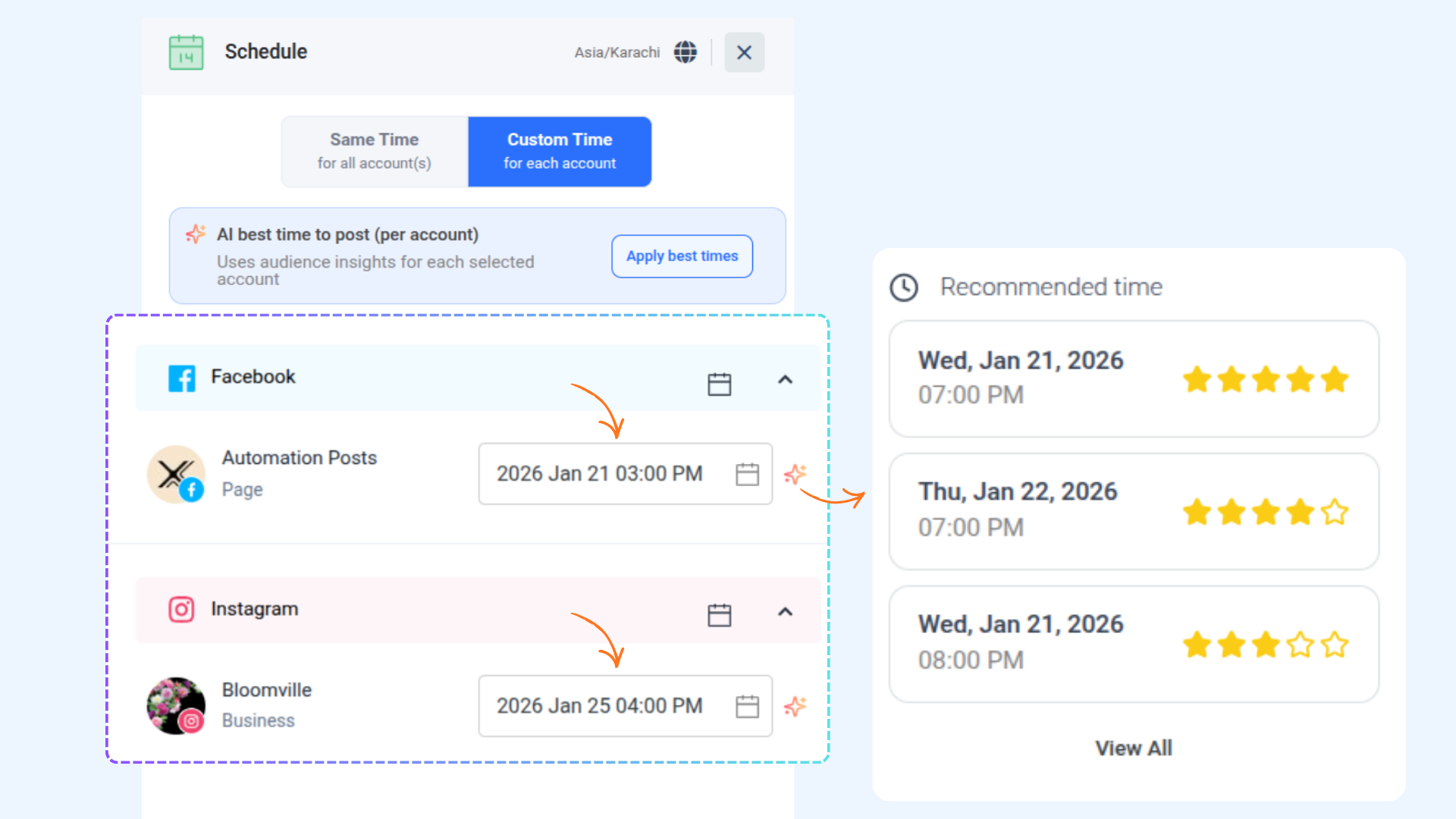This screenshot has height=819, width=1456.
Task: Select Same Time for all accounts
Action: [375, 151]
